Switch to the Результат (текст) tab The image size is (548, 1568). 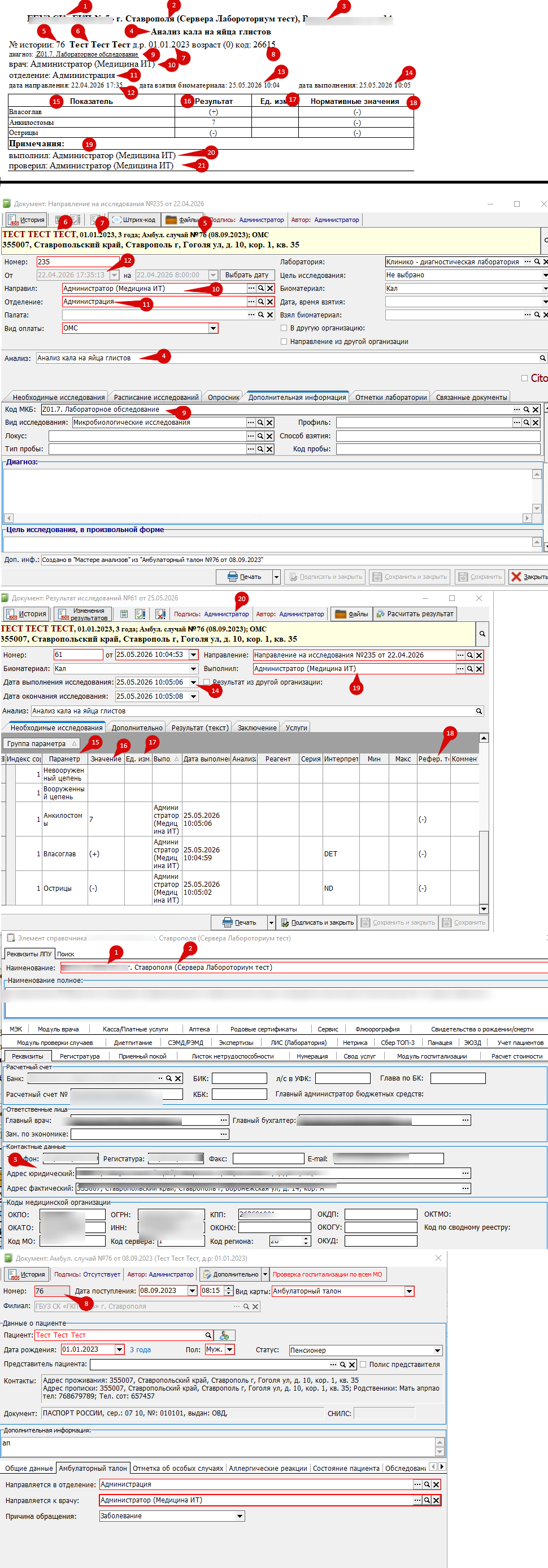tap(200, 728)
